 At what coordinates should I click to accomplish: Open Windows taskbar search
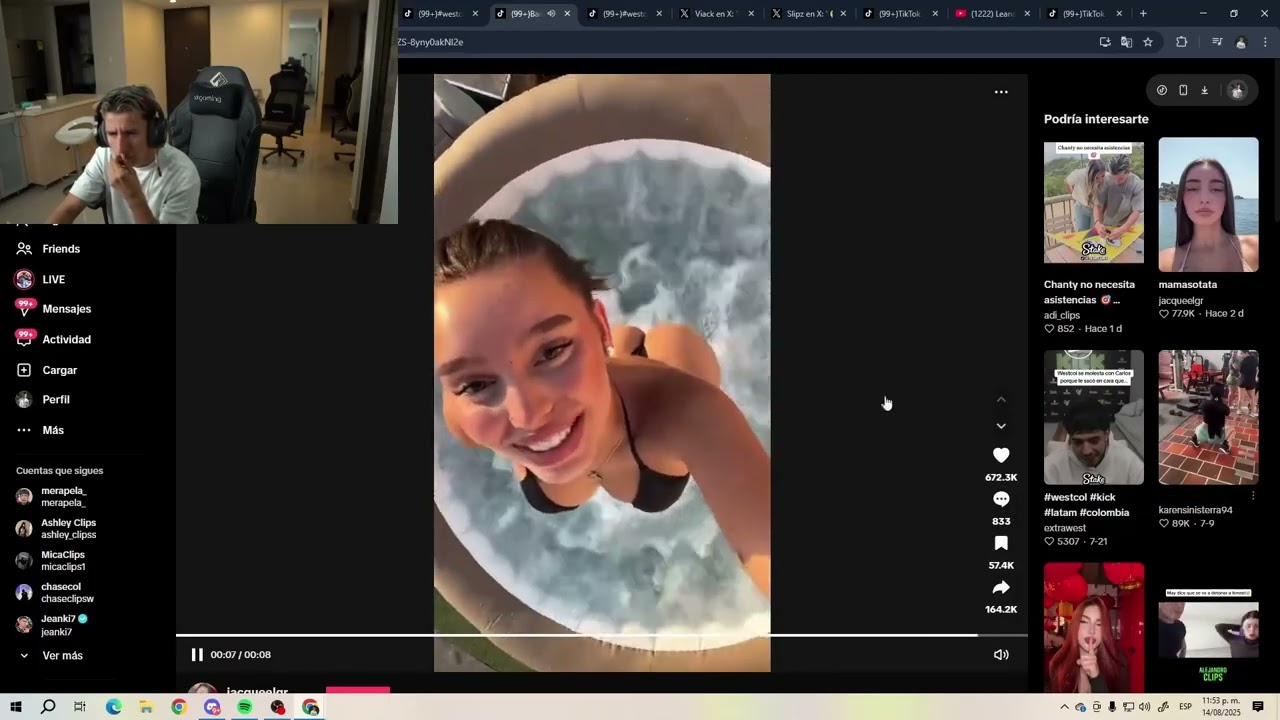(48, 707)
